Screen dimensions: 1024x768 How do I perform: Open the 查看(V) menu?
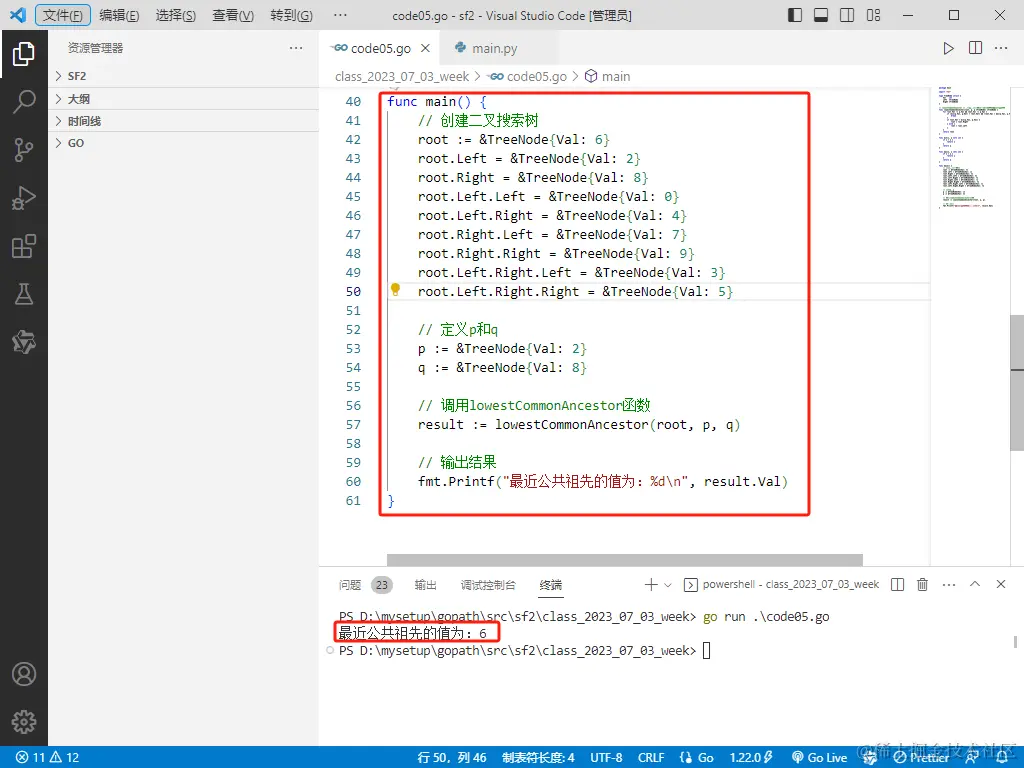click(x=233, y=15)
